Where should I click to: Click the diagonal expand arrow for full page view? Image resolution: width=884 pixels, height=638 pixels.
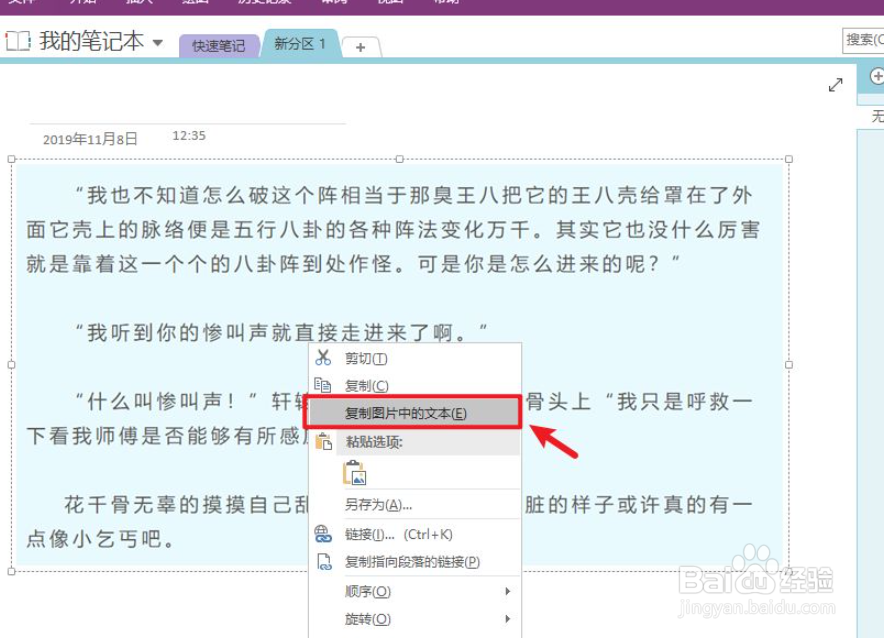point(837,85)
